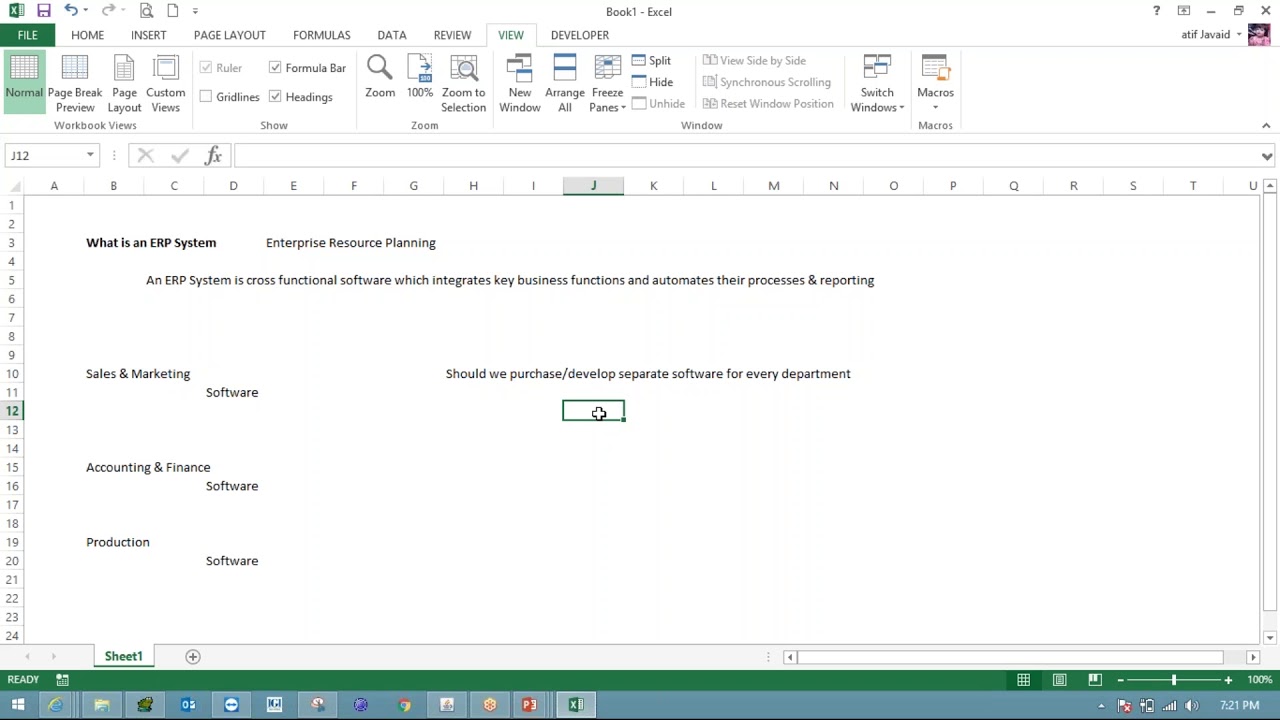Zoom in with the status bar plus button
The image size is (1280, 720).
(1228, 680)
